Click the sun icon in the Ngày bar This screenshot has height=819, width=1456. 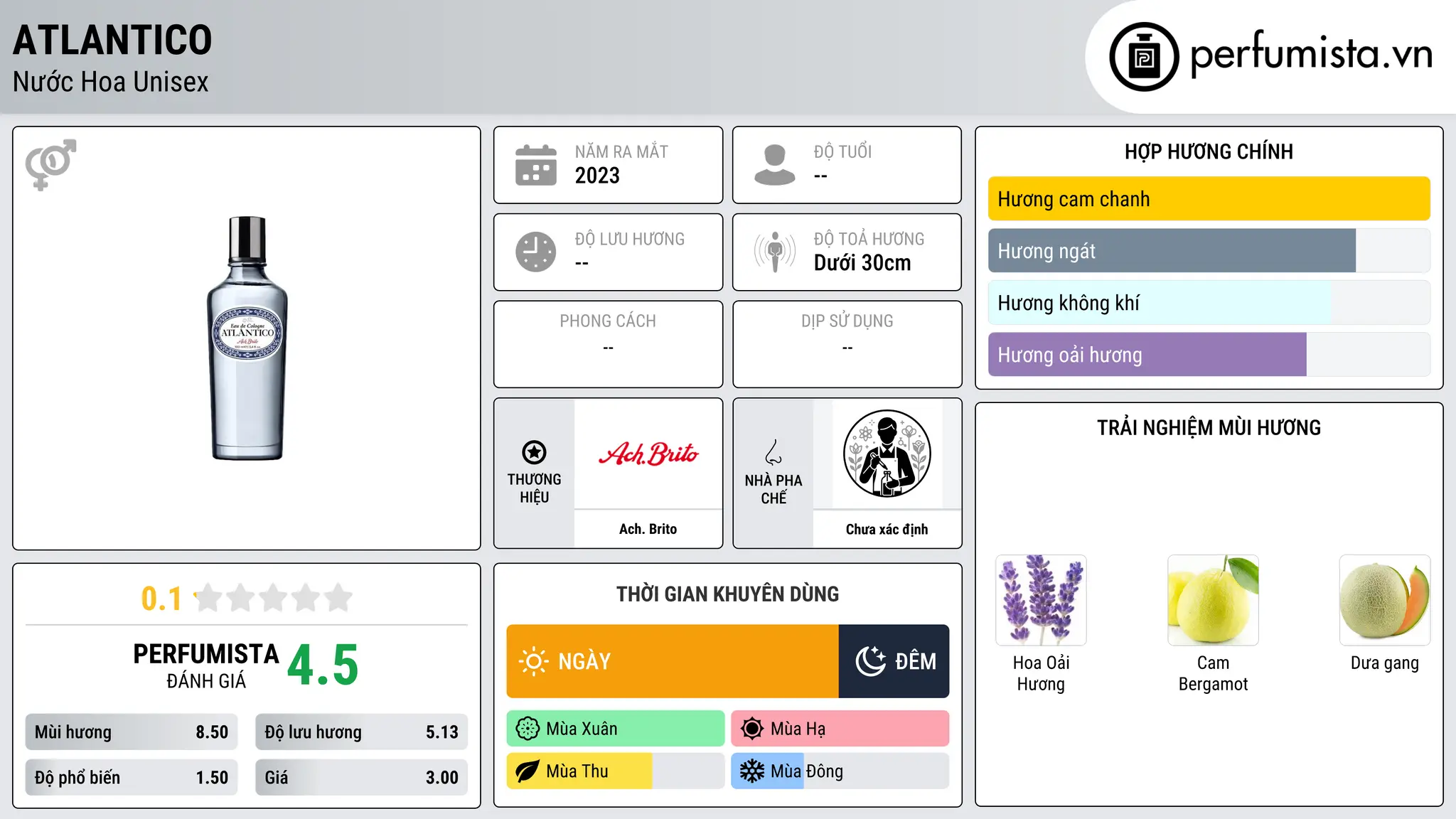coord(533,661)
